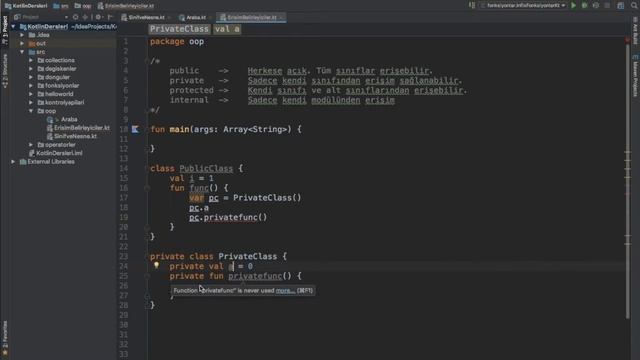Image resolution: width=640 pixels, height=360 pixels.
Task: Open the Project panel settings gear icon
Action: click(x=98, y=17)
